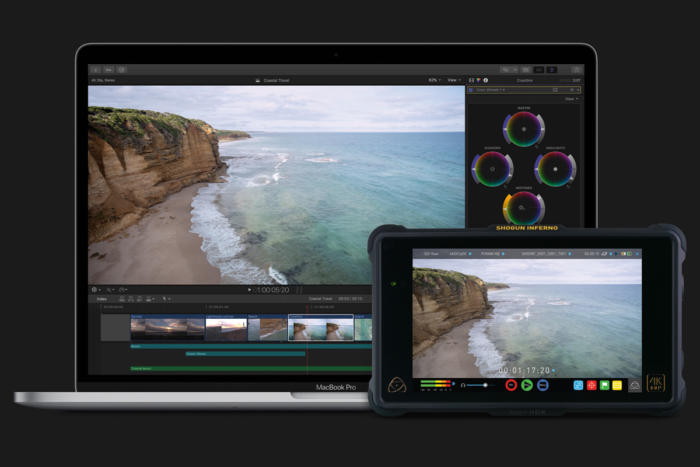Open the timeline Index button

point(102,299)
